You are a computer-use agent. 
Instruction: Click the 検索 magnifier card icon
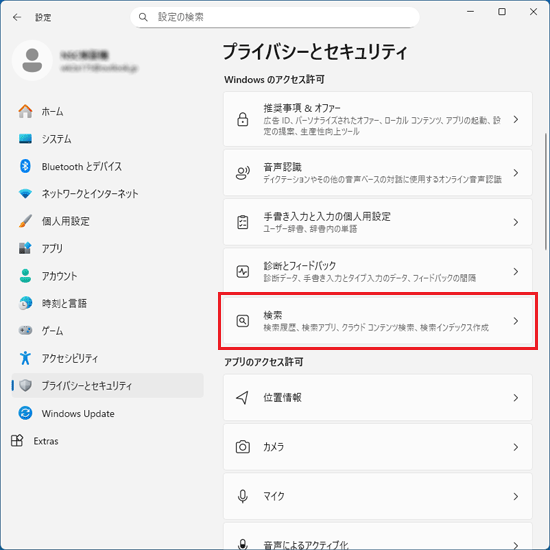(243, 321)
